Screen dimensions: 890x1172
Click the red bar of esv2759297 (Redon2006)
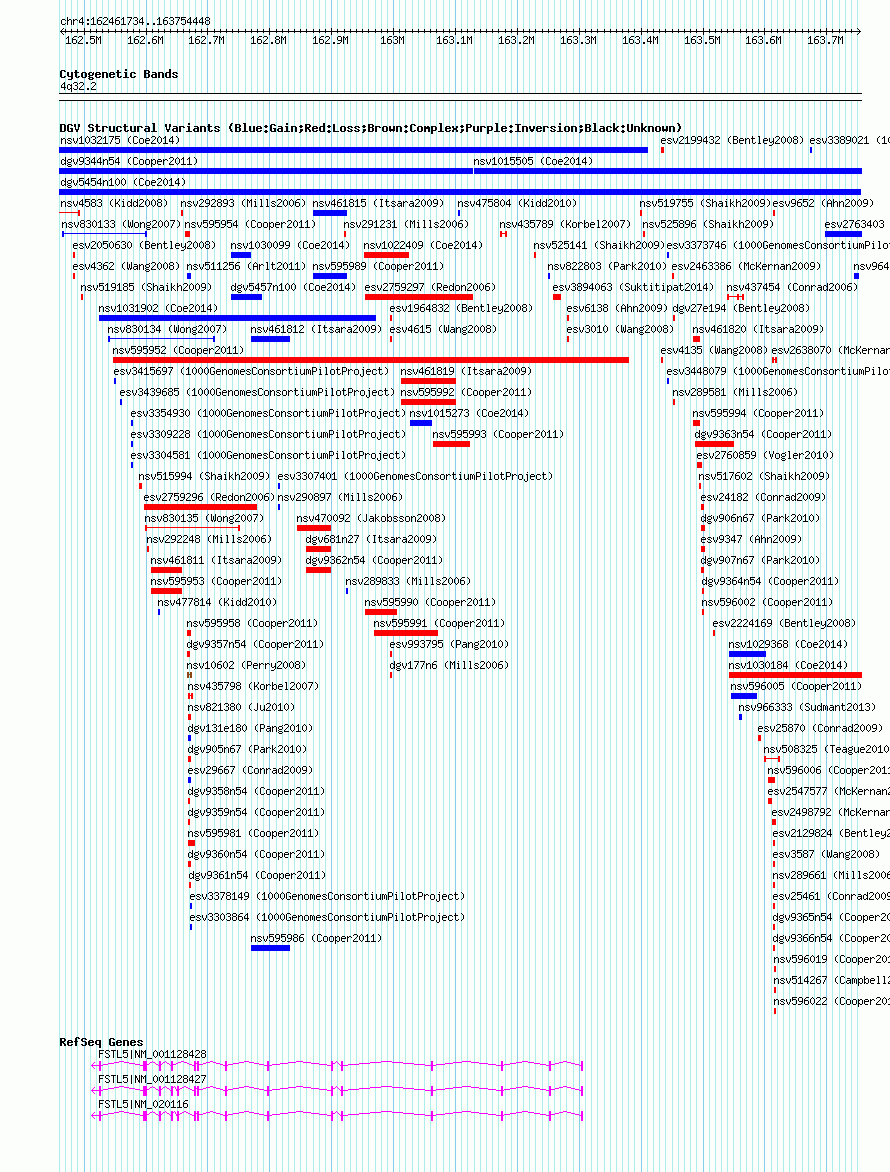(x=418, y=297)
